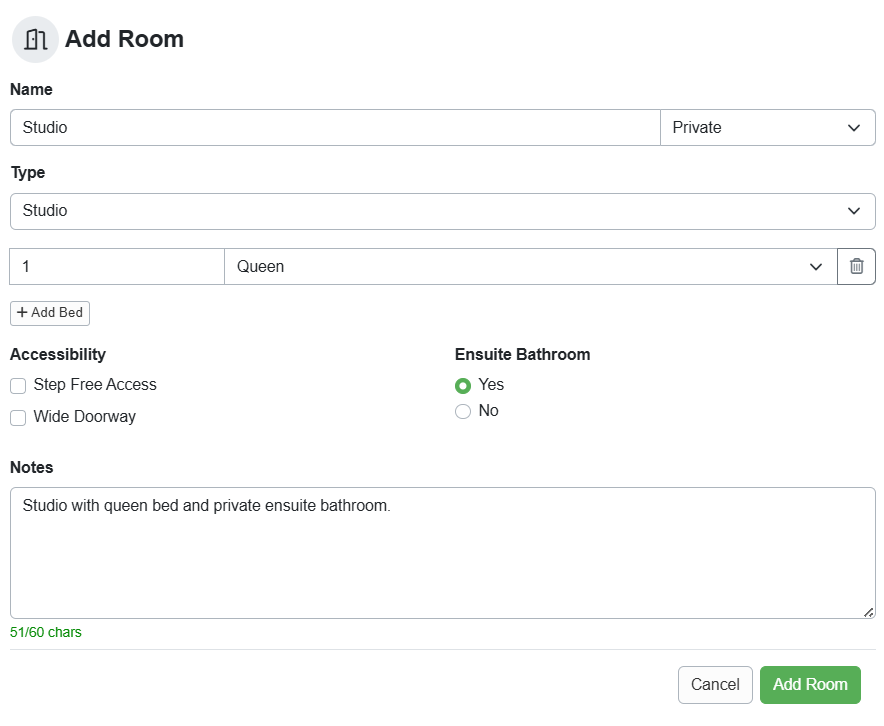Image resolution: width=884 pixels, height=726 pixels.
Task: Click the Accessibility section heading
Action: tap(58, 355)
